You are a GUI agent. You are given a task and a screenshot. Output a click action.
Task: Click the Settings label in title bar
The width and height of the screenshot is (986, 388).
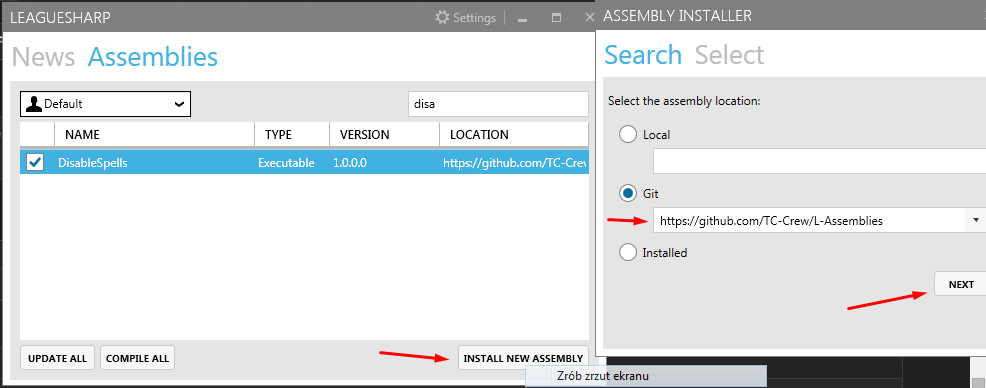[x=474, y=18]
